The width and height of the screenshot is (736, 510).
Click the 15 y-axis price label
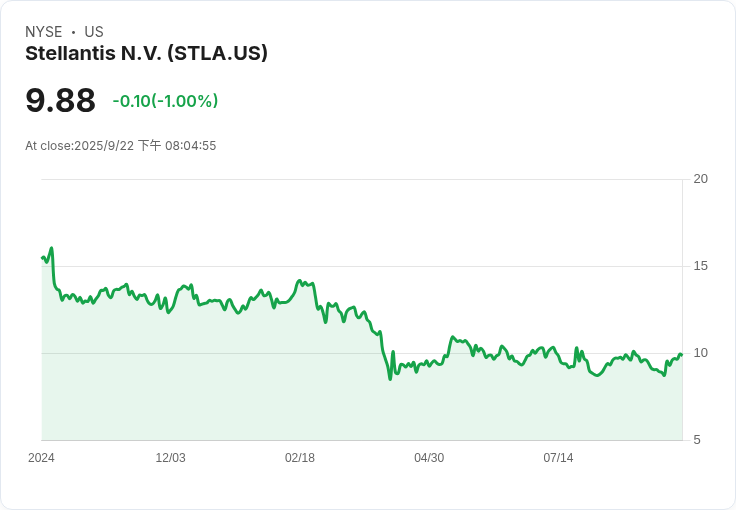click(700, 266)
